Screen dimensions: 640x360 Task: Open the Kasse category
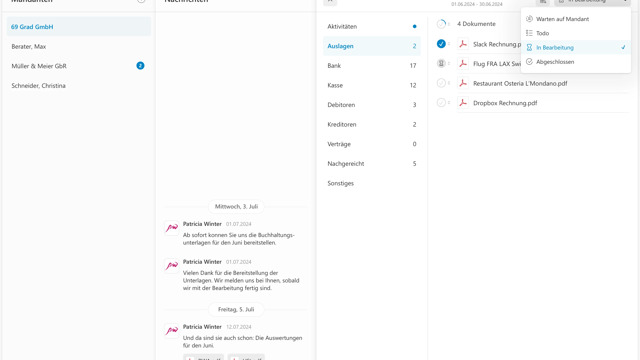coord(372,85)
